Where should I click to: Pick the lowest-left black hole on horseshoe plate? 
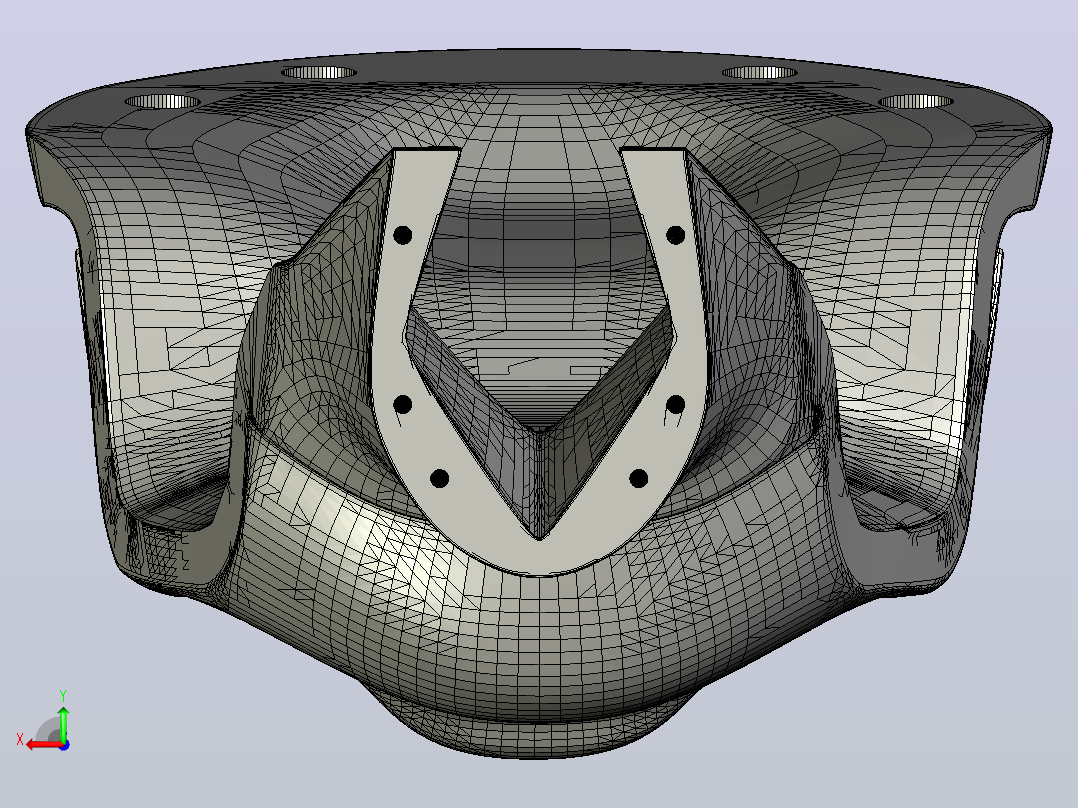click(440, 479)
